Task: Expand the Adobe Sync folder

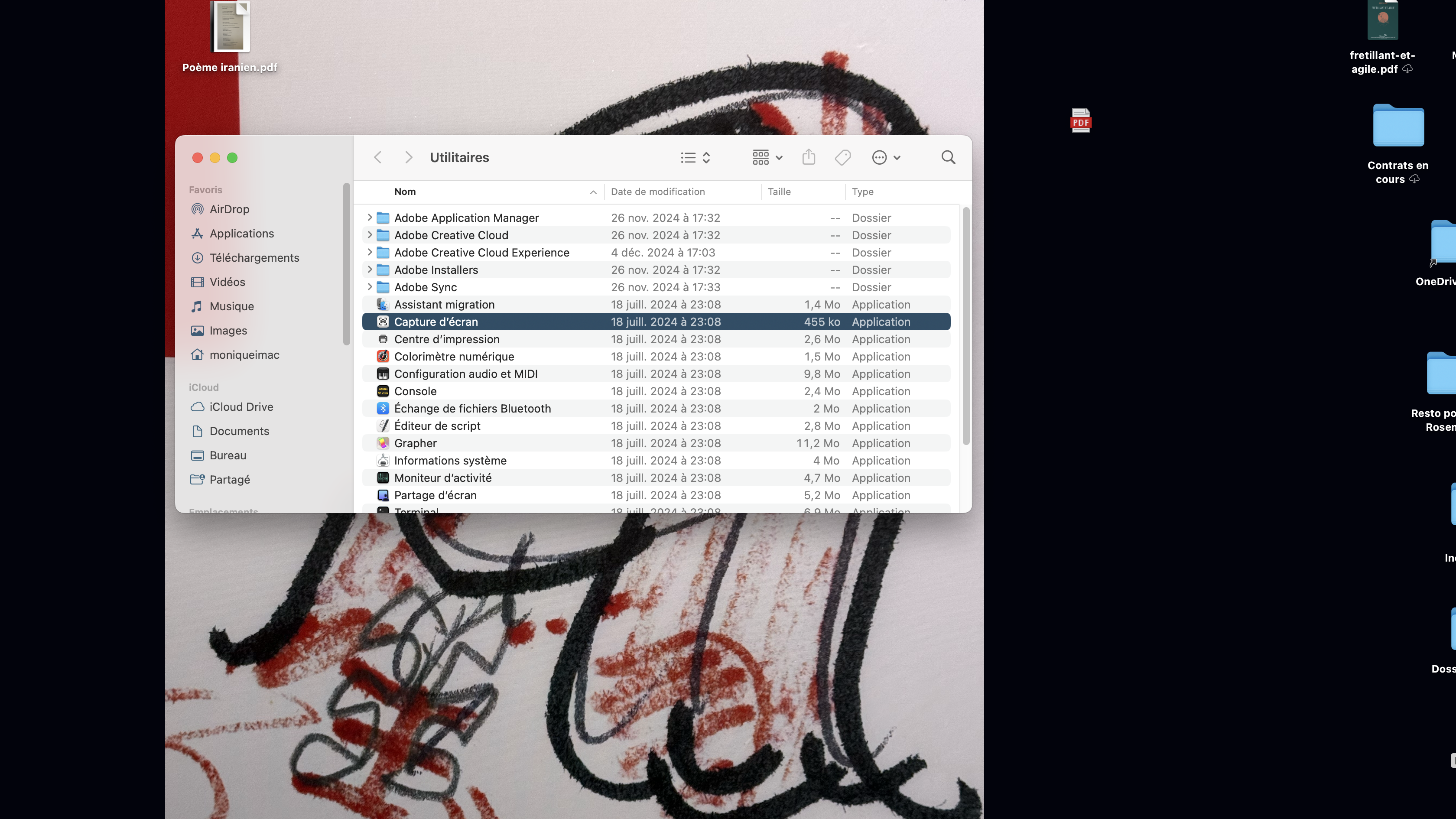Action: 370,287
